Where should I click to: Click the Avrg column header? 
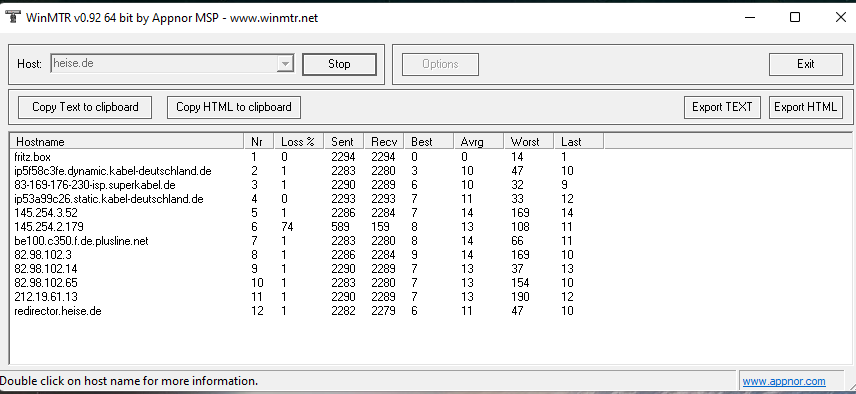(x=479, y=141)
